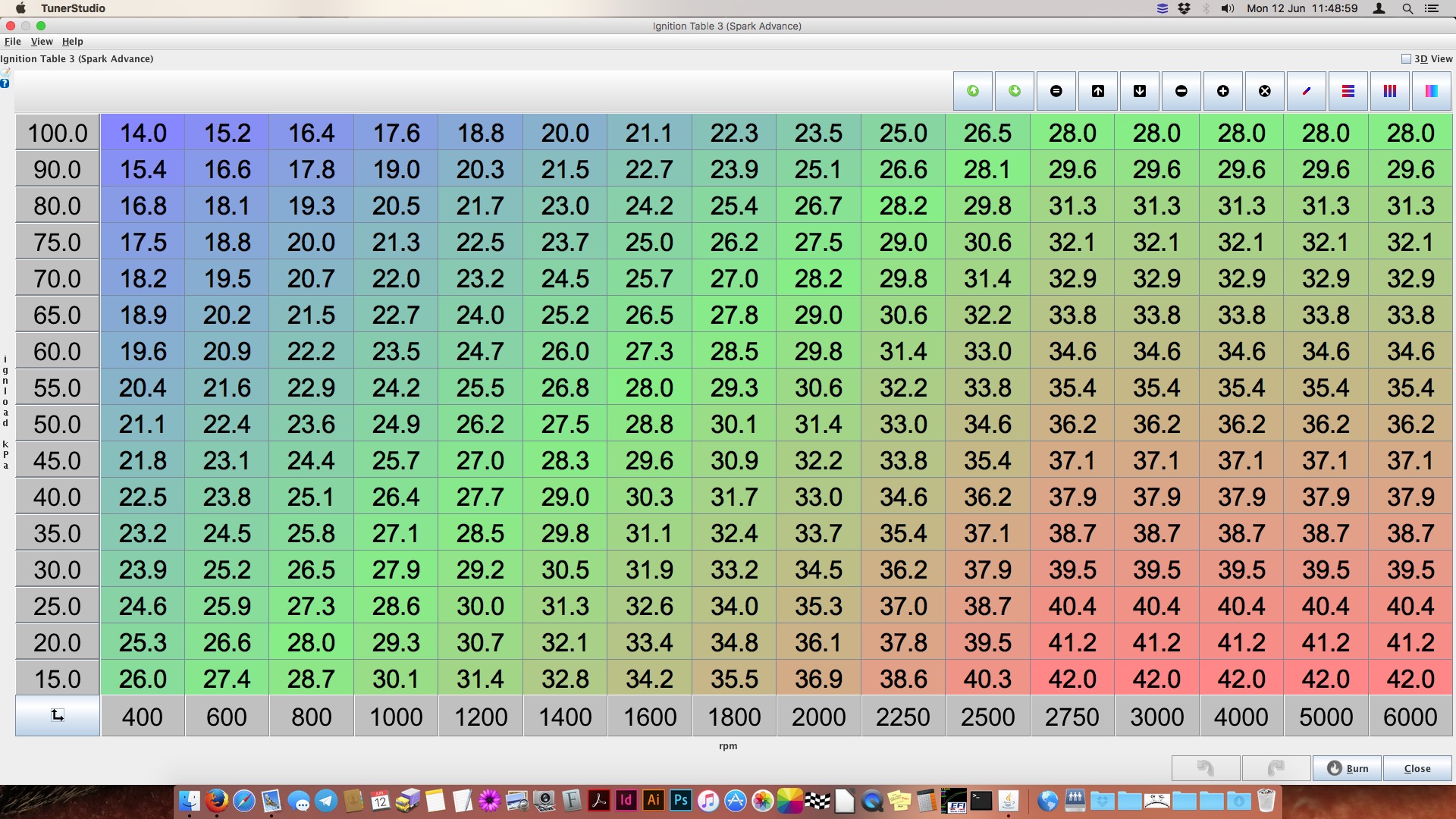Select the cell with value 30.9
Screen dimensions: 1456x819
[734, 460]
